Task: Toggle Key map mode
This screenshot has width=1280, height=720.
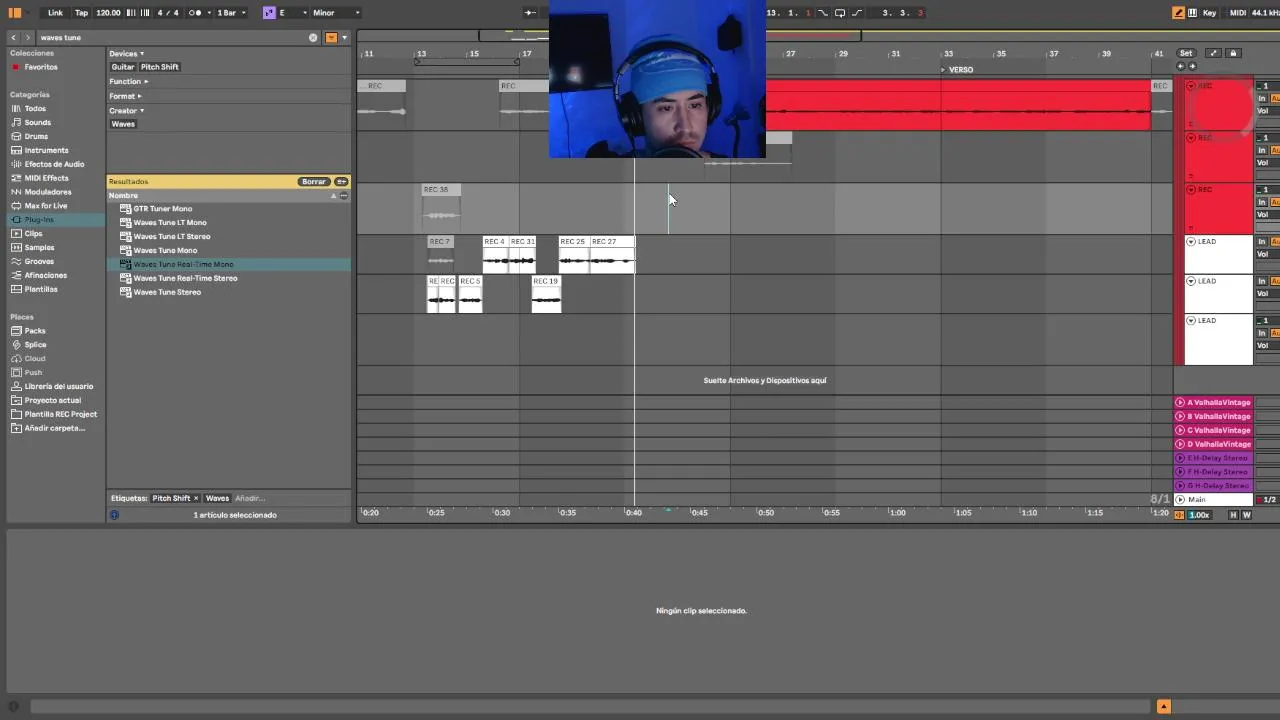Action: [x=1210, y=13]
